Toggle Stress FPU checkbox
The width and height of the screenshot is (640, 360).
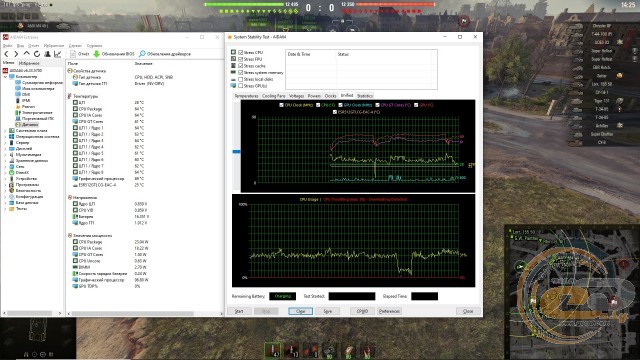[x=240, y=59]
